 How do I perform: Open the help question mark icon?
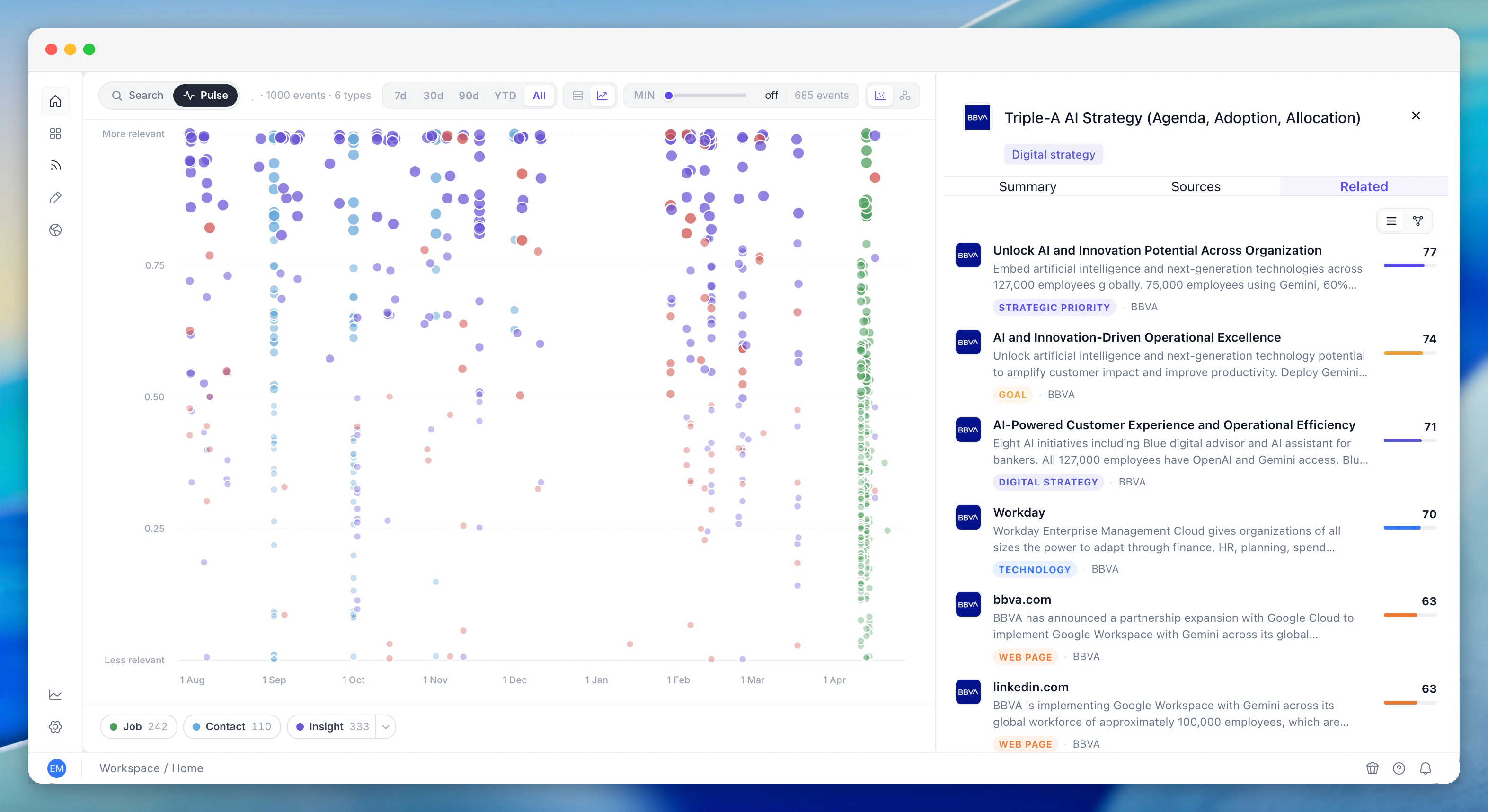click(x=1399, y=768)
